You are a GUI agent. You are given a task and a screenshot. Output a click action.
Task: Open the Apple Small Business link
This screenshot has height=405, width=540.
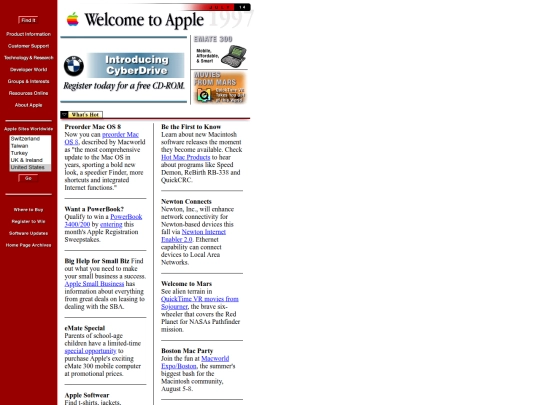tap(94, 284)
